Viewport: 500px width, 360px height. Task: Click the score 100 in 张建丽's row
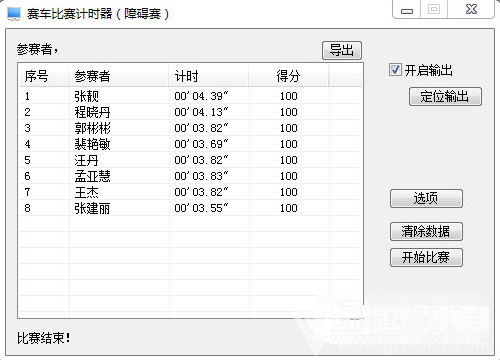click(289, 208)
